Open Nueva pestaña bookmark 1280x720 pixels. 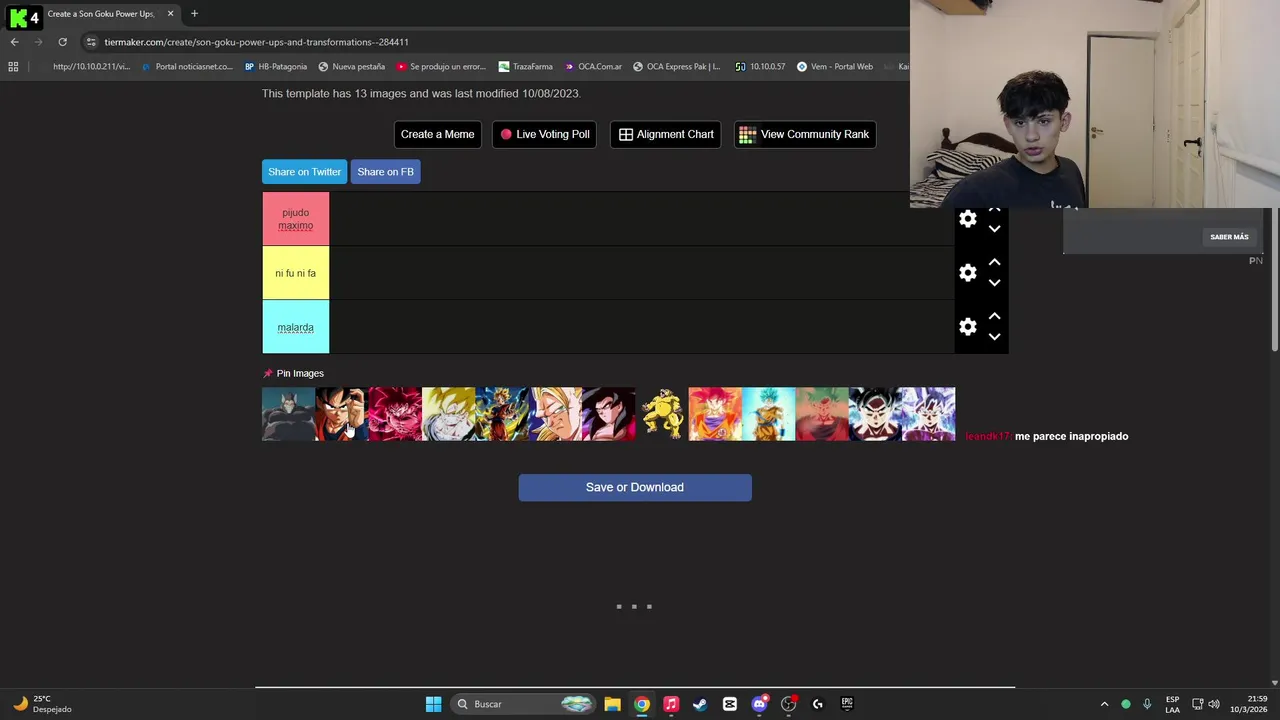tap(351, 67)
